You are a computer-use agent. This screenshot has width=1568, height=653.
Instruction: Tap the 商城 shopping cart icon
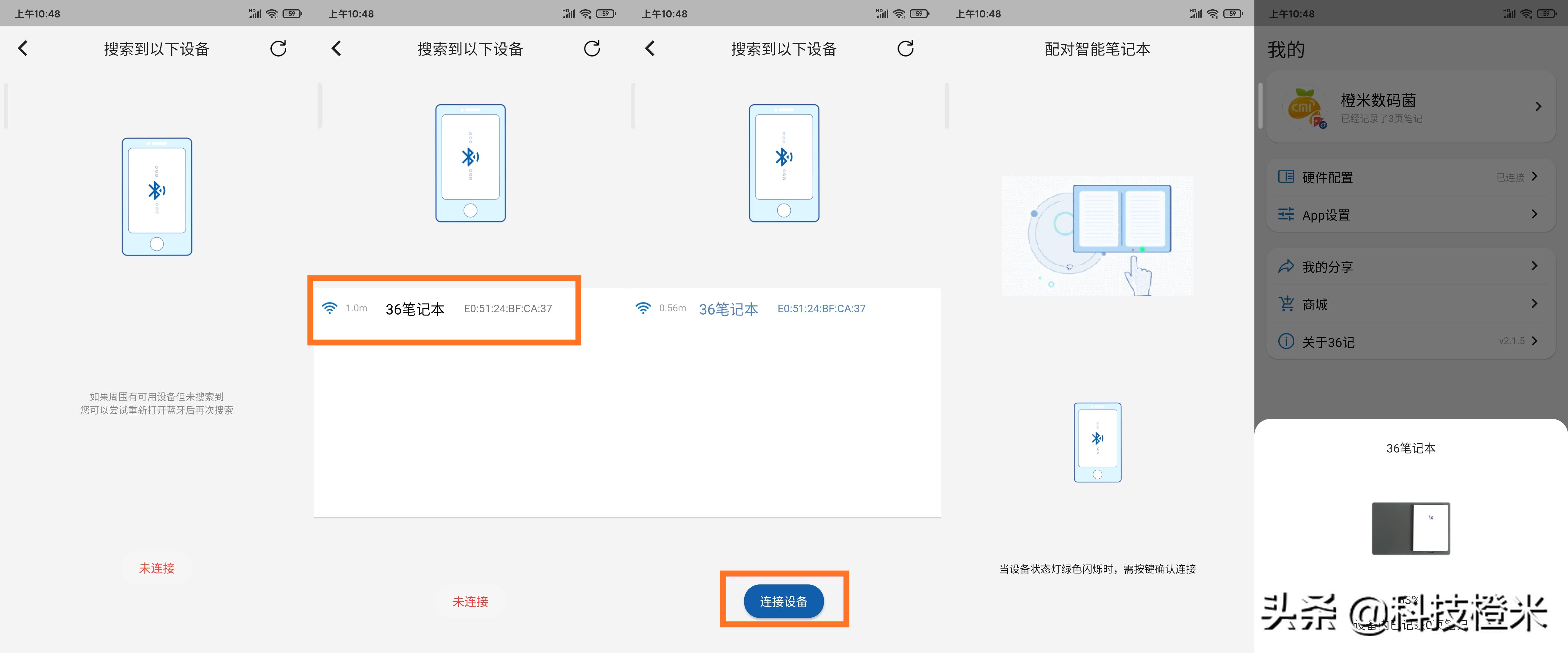[1286, 304]
